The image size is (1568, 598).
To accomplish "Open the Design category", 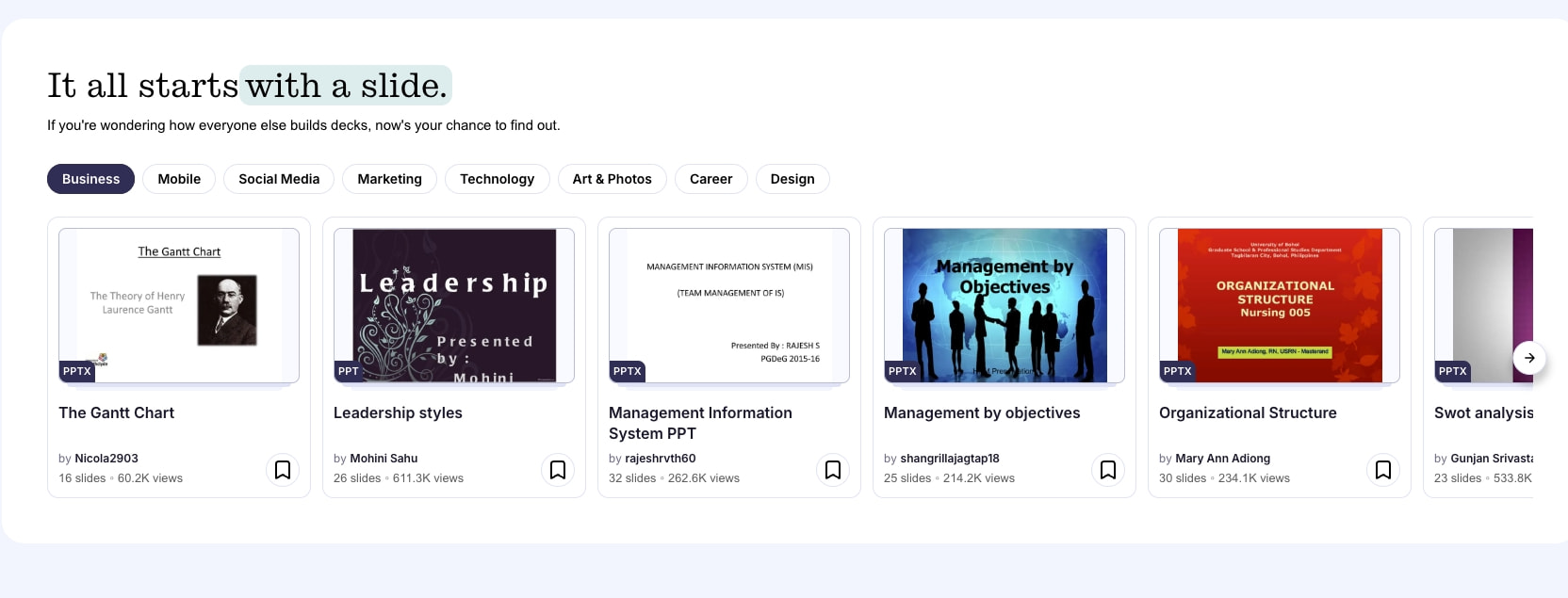I will (792, 179).
